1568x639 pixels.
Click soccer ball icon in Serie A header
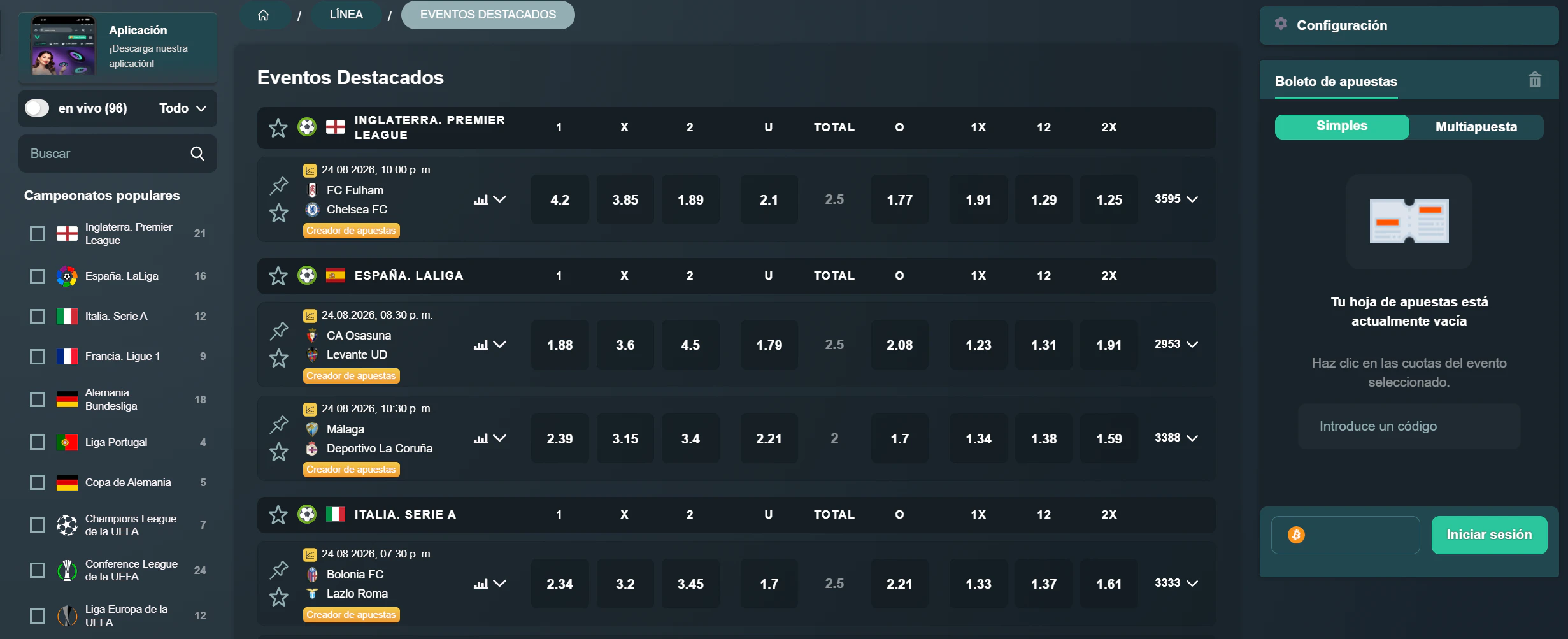[307, 515]
